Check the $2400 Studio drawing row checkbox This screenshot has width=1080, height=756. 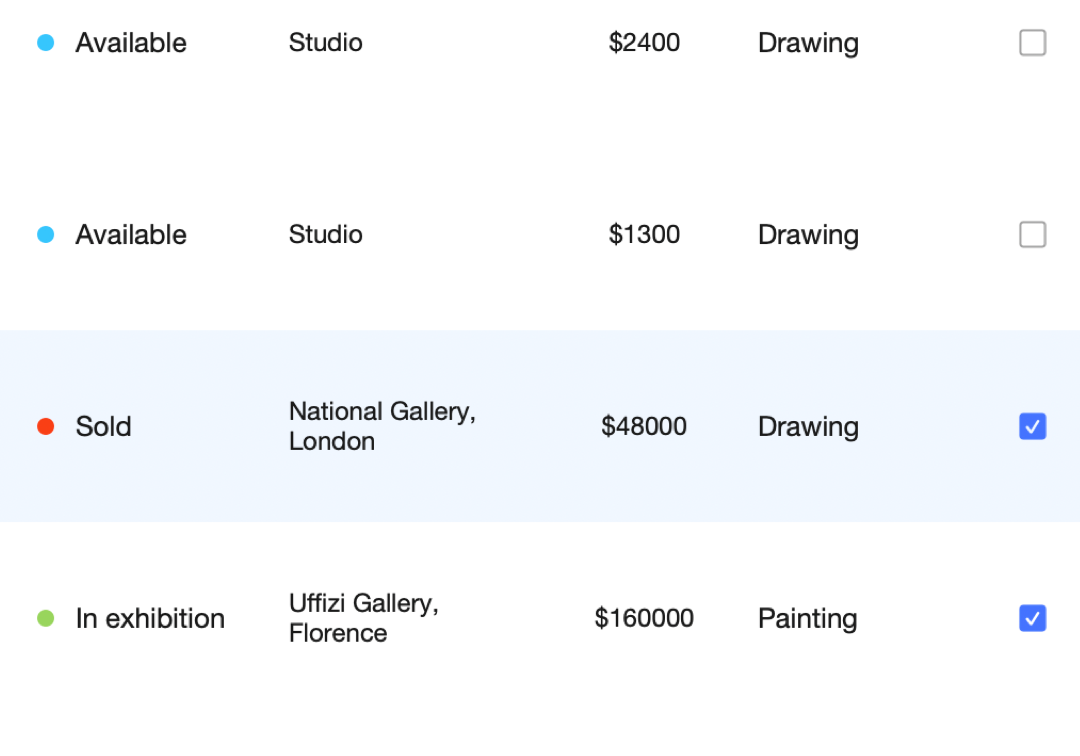pos(1032,43)
